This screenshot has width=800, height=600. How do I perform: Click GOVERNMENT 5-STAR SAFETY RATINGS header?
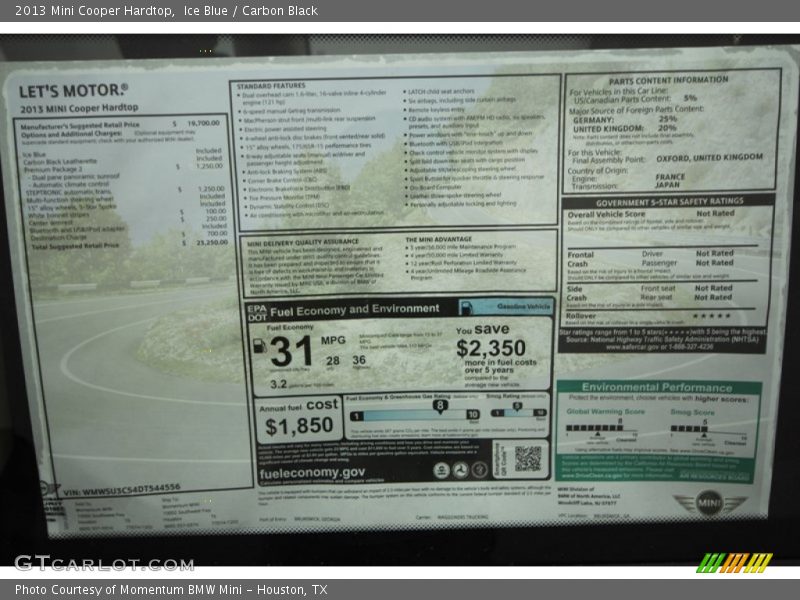click(x=669, y=202)
